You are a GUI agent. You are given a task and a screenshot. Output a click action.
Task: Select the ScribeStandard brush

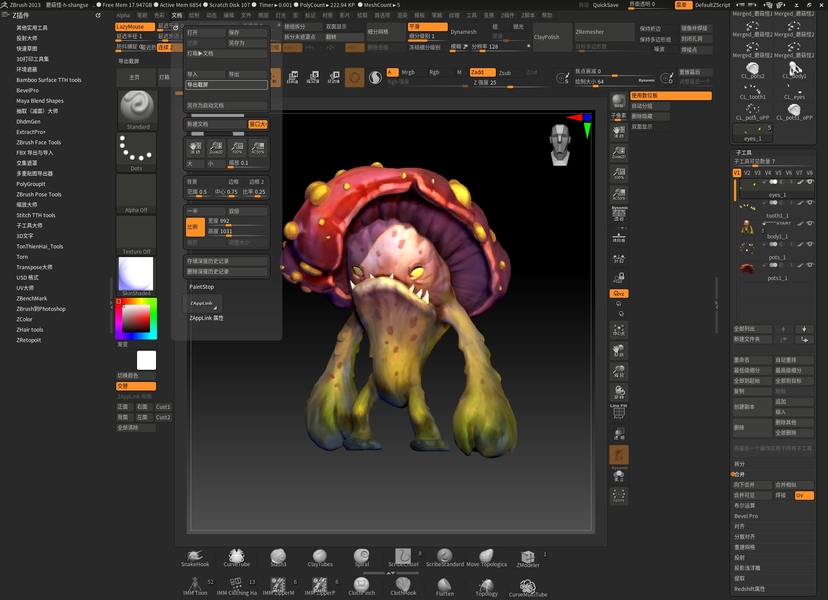445,558
